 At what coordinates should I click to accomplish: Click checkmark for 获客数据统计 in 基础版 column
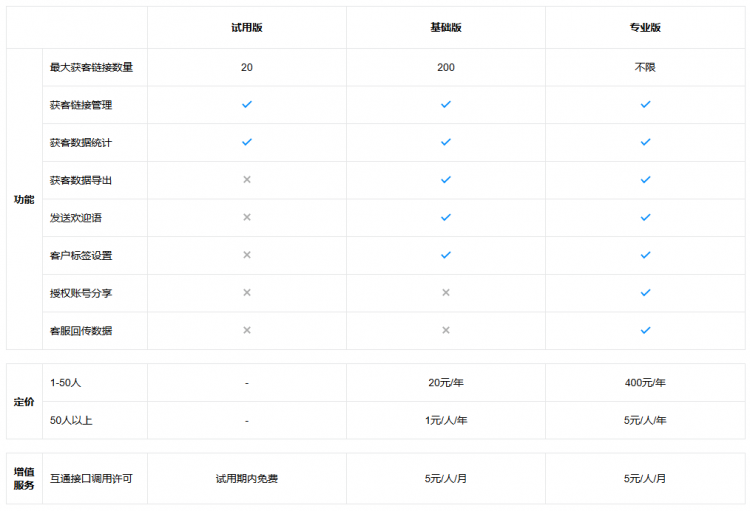[446, 142]
